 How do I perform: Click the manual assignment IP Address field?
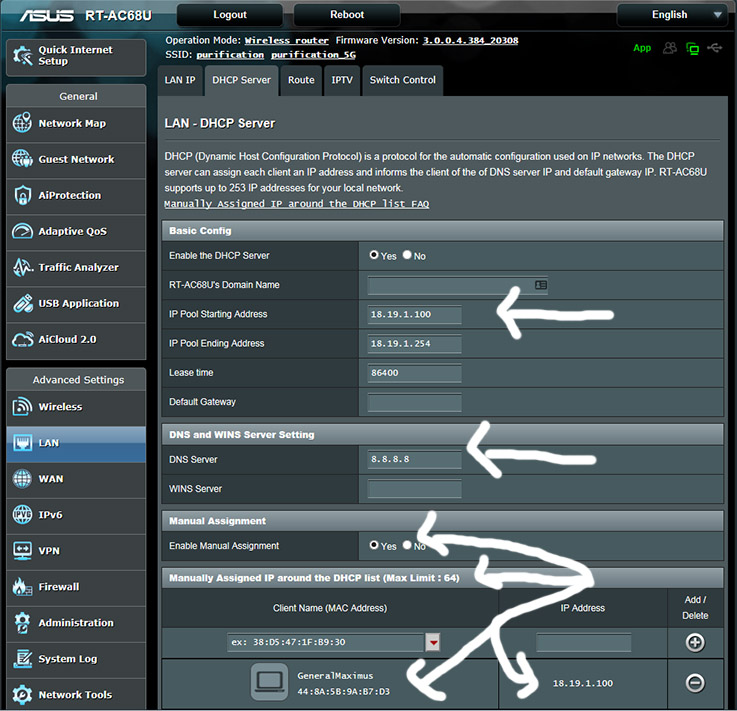[583, 642]
